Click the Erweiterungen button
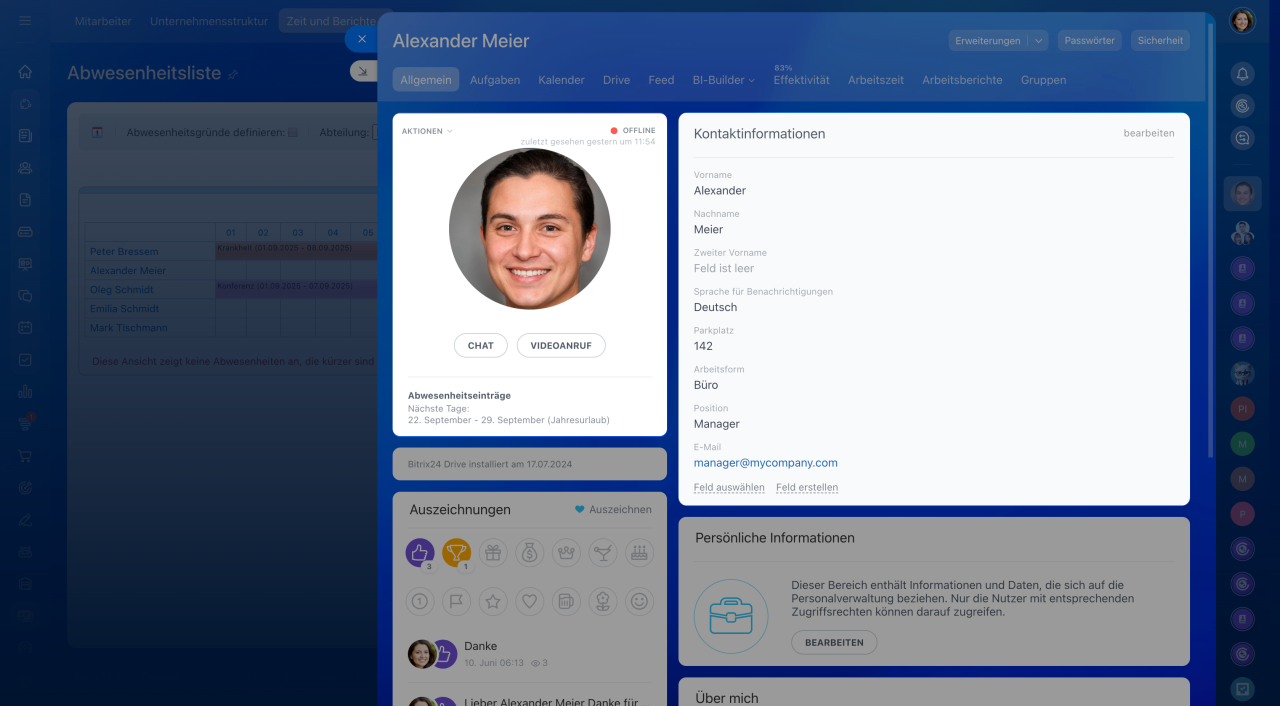The image size is (1280, 706). point(988,41)
